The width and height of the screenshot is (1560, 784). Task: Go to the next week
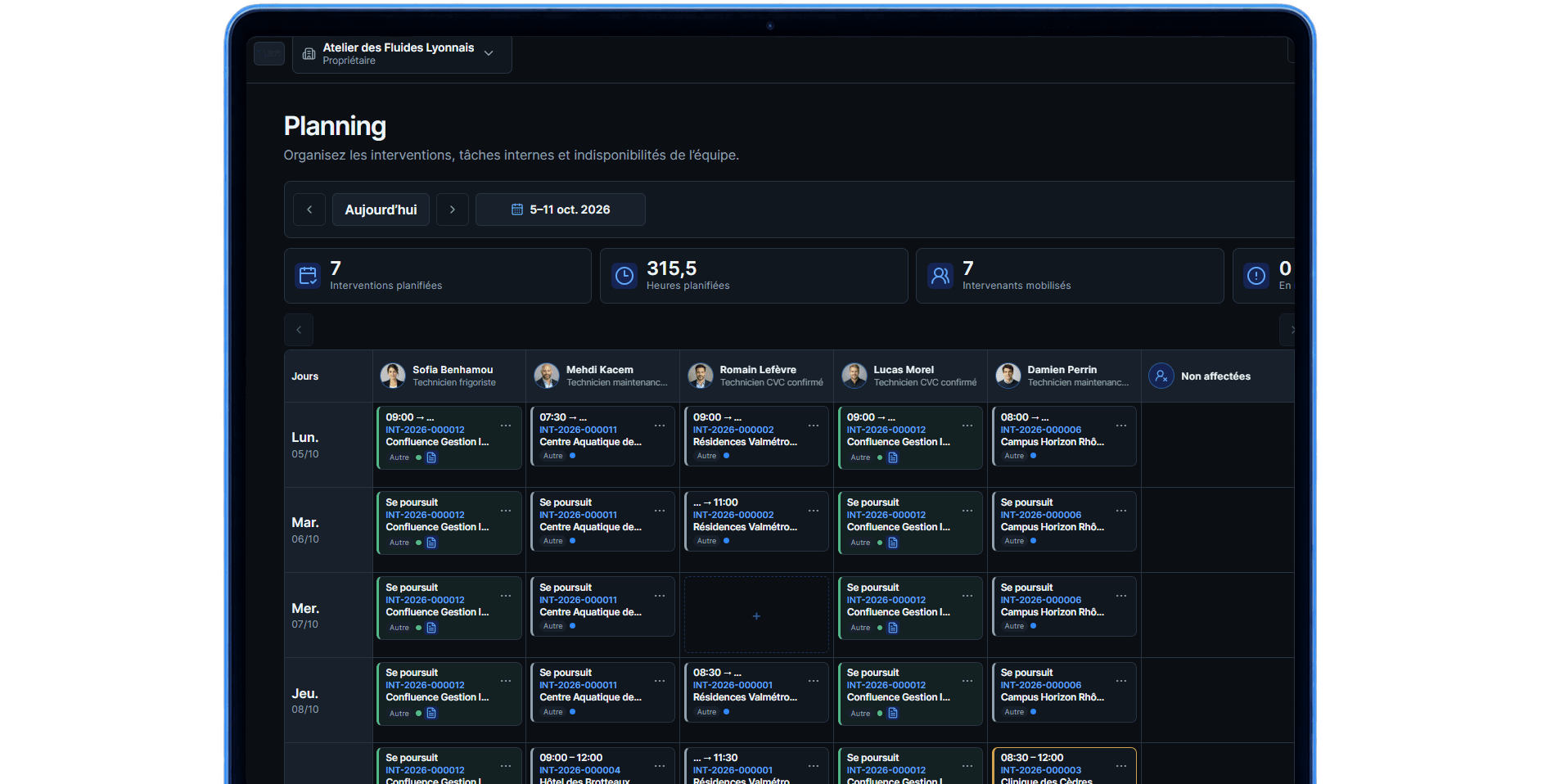pos(453,210)
